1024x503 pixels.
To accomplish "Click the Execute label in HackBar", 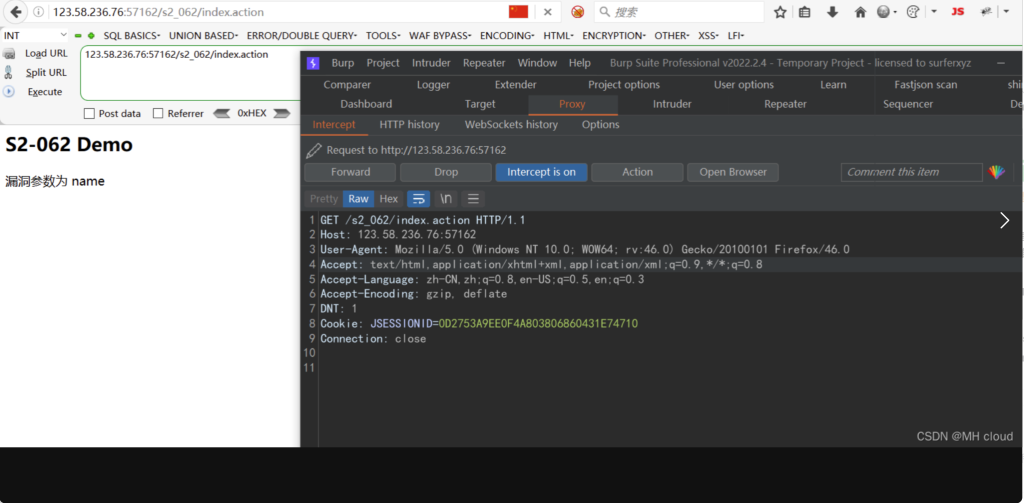I will click(x=45, y=92).
